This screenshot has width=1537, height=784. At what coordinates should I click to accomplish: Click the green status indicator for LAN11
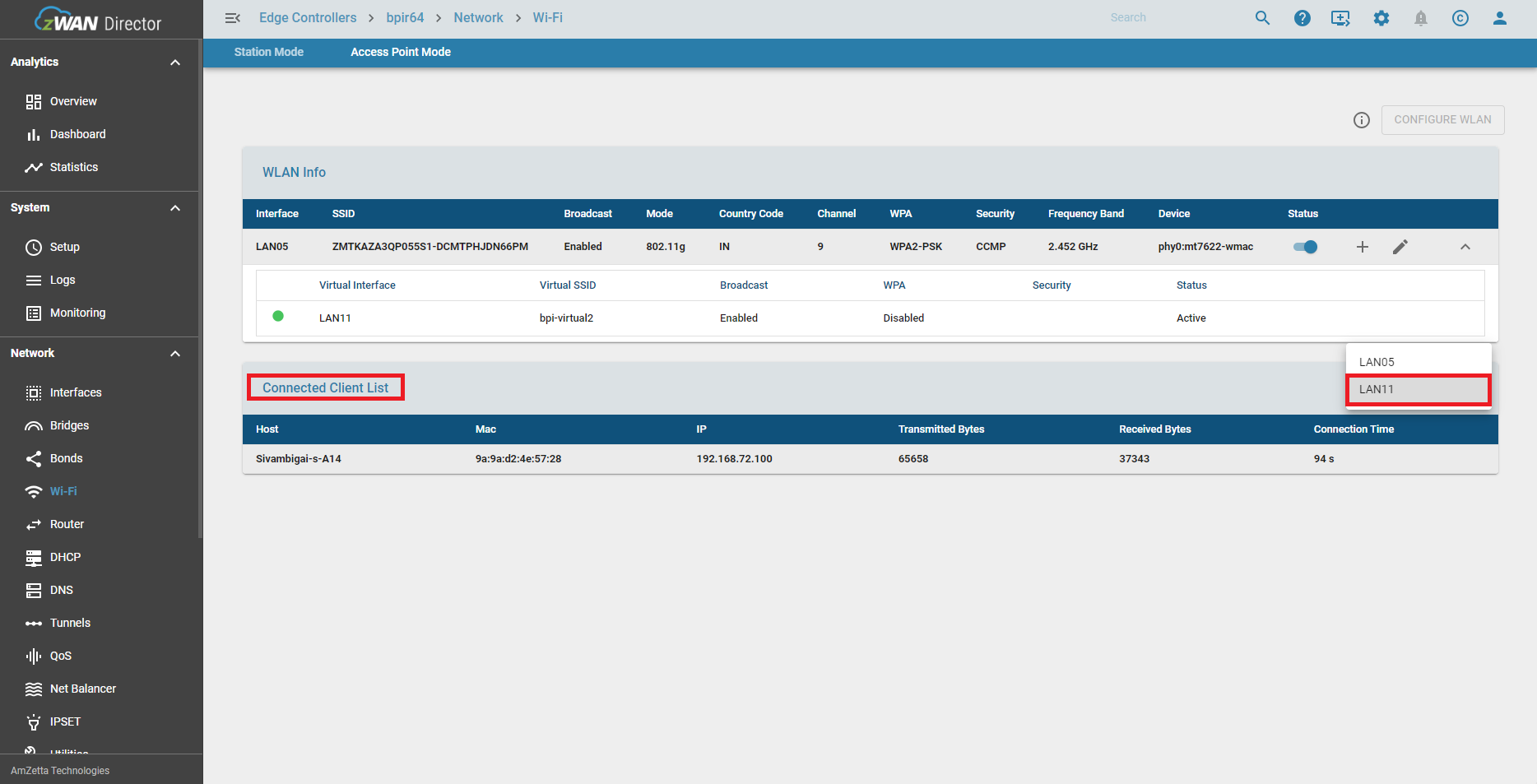pyautogui.click(x=278, y=316)
